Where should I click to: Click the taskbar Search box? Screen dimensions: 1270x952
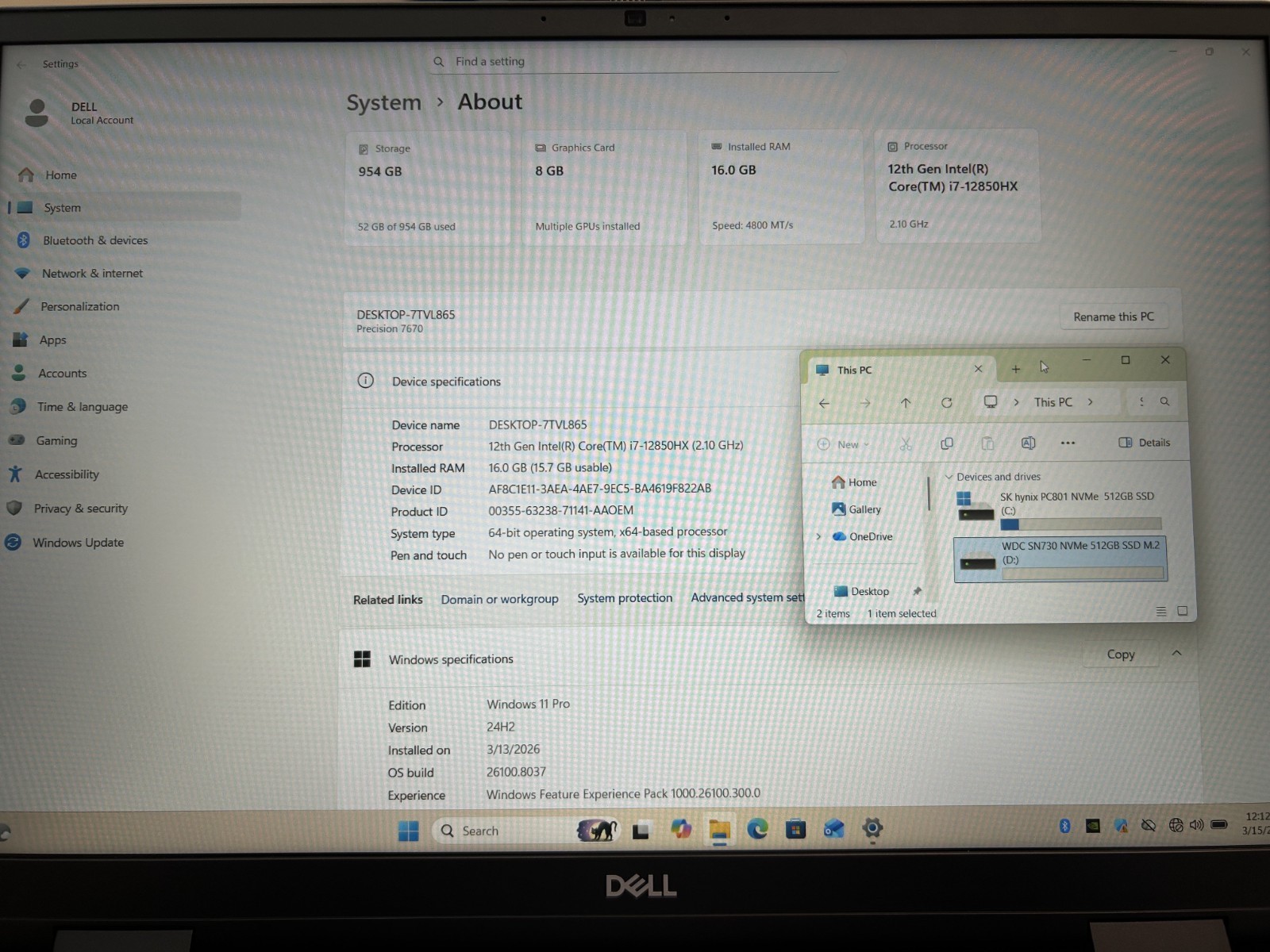coord(524,831)
